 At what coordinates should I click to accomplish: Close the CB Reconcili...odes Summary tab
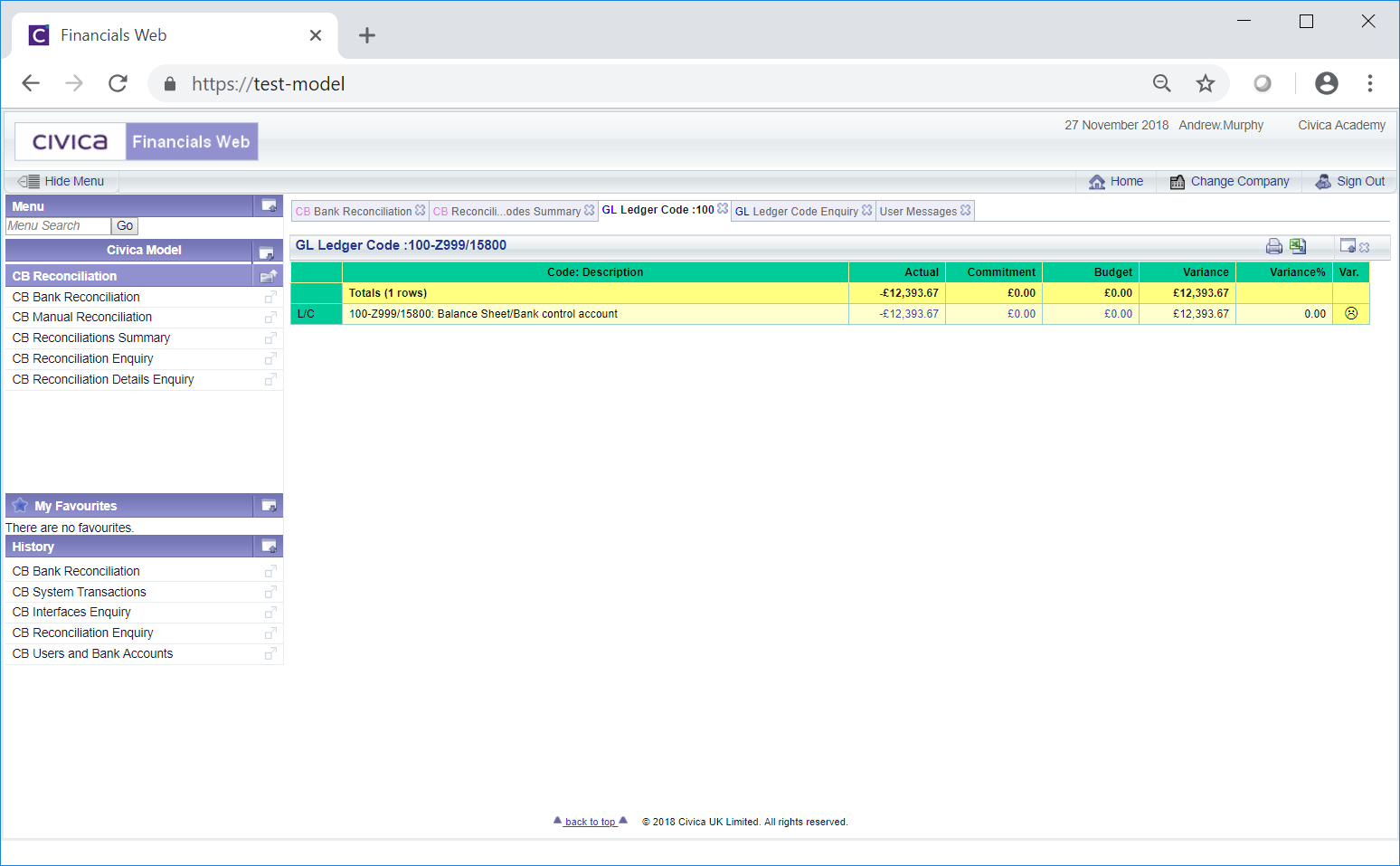pyautogui.click(x=590, y=210)
